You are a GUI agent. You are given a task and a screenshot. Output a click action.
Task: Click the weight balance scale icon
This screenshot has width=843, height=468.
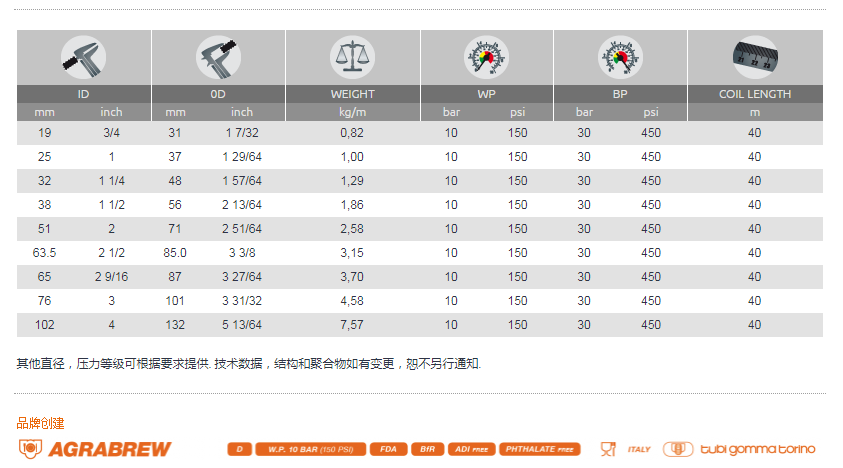click(352, 57)
